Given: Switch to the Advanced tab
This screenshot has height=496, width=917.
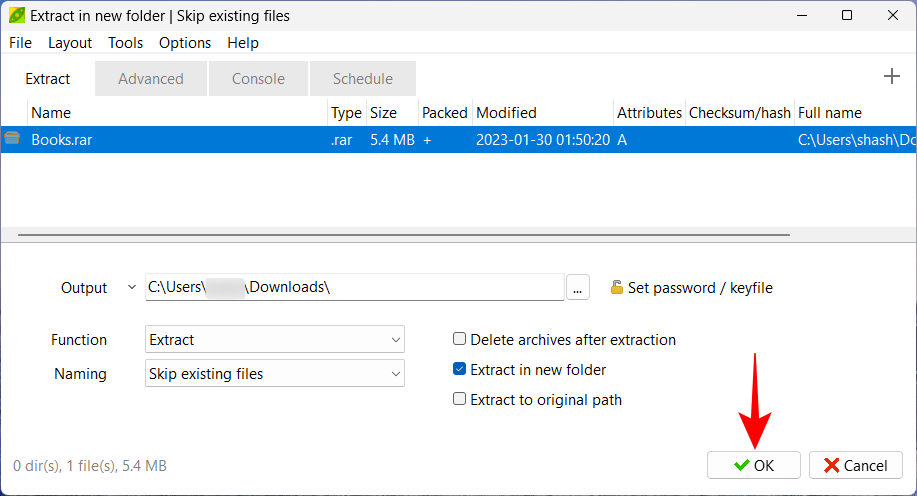Looking at the screenshot, I should coord(151,79).
